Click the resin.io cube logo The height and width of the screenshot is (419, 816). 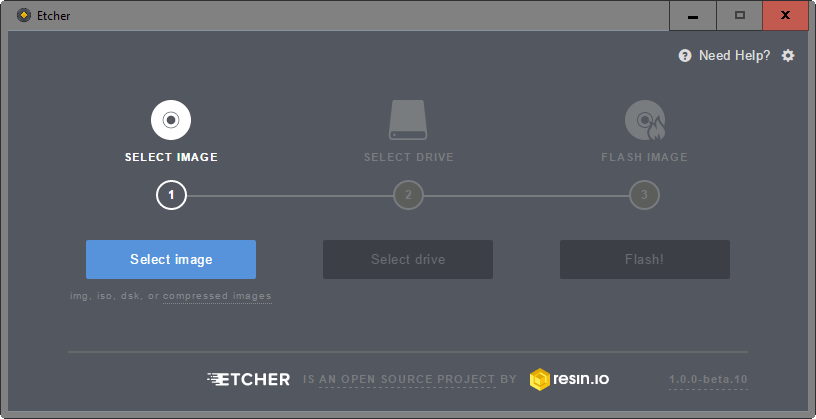[x=541, y=379]
